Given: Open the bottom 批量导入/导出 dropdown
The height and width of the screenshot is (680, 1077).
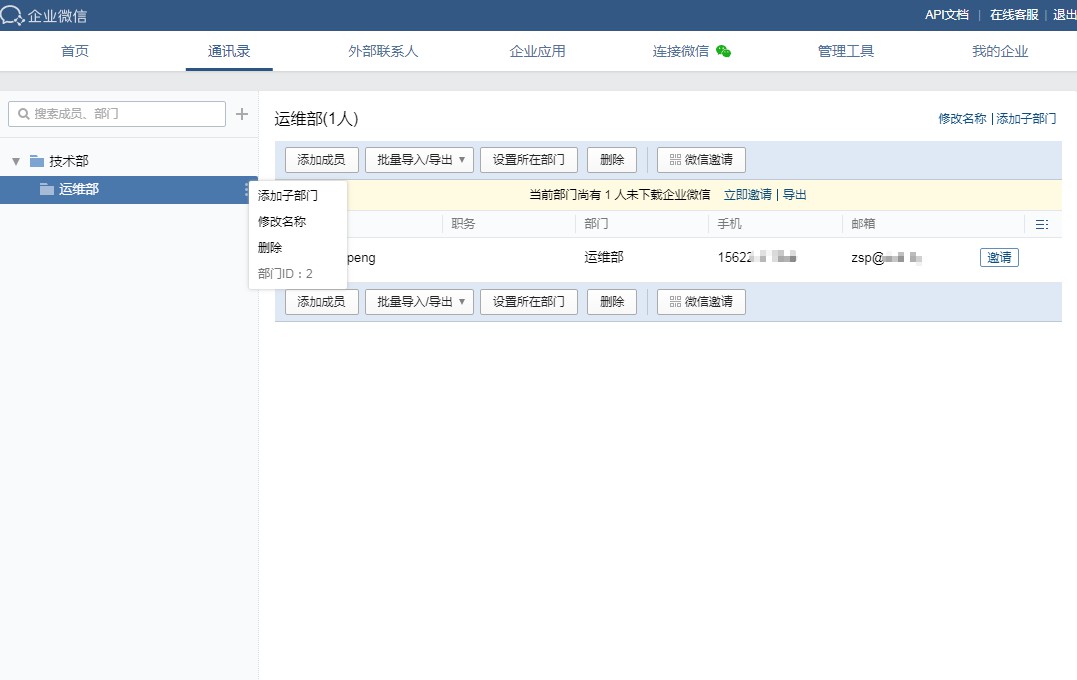Looking at the screenshot, I should (419, 302).
